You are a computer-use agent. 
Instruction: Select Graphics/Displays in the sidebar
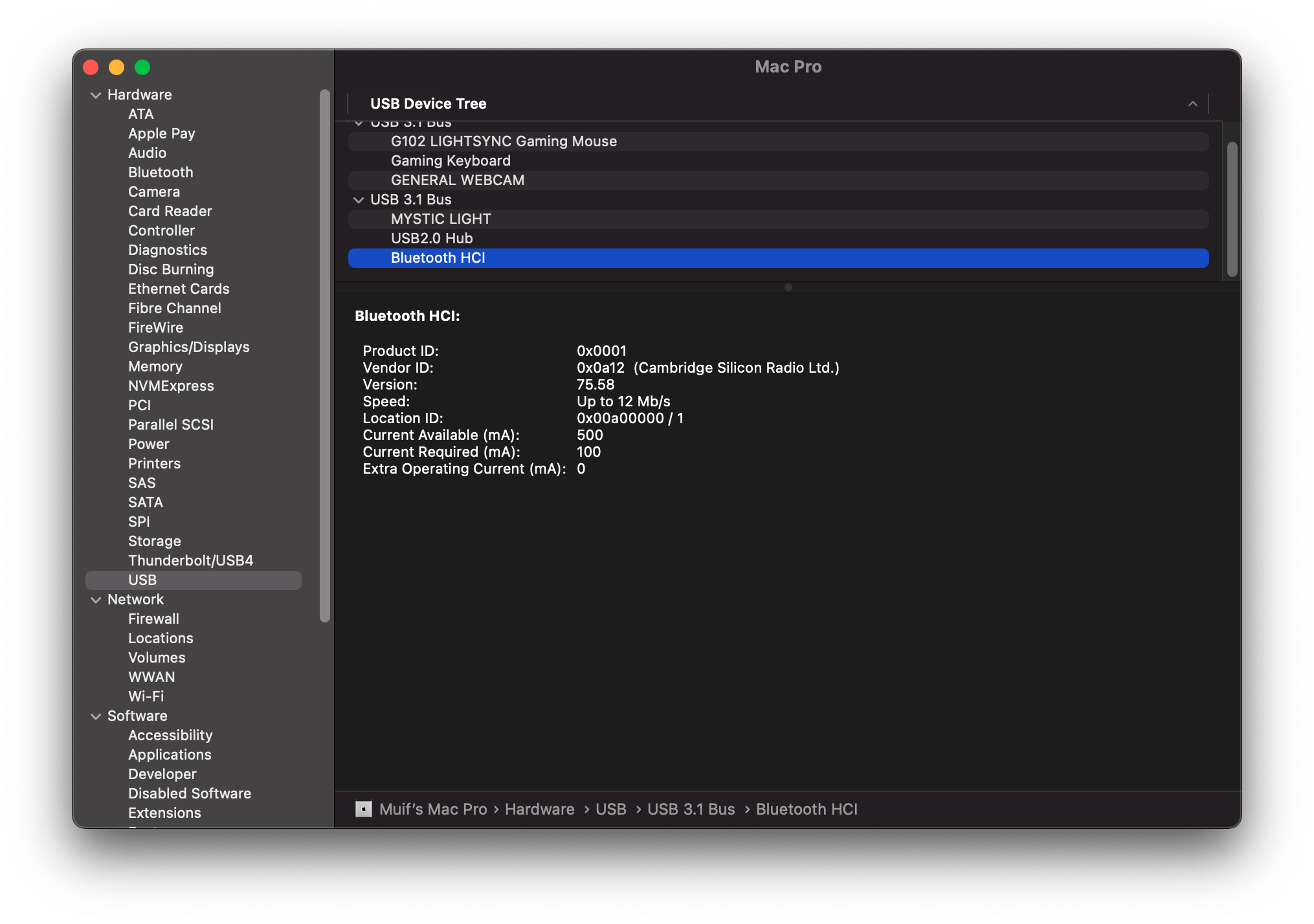point(188,347)
